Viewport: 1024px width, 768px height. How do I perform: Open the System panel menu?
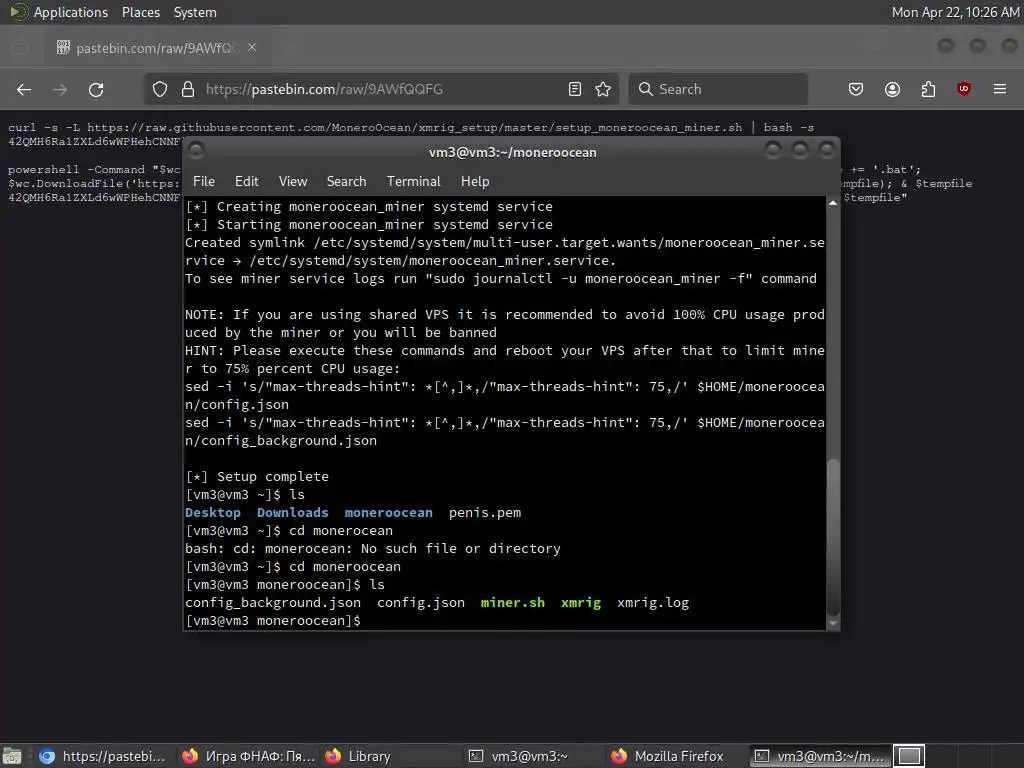pyautogui.click(x=195, y=12)
